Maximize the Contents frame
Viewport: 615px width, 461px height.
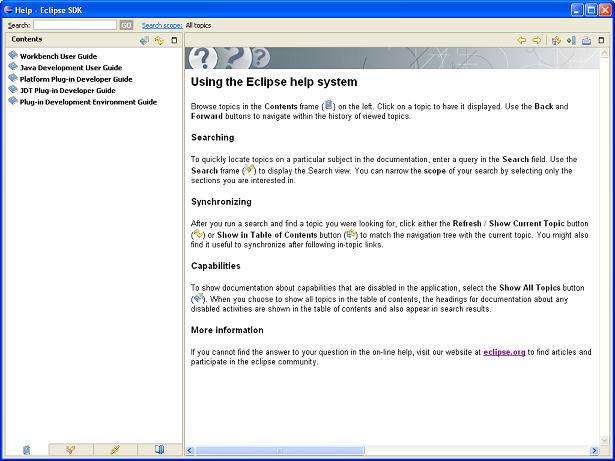point(174,40)
